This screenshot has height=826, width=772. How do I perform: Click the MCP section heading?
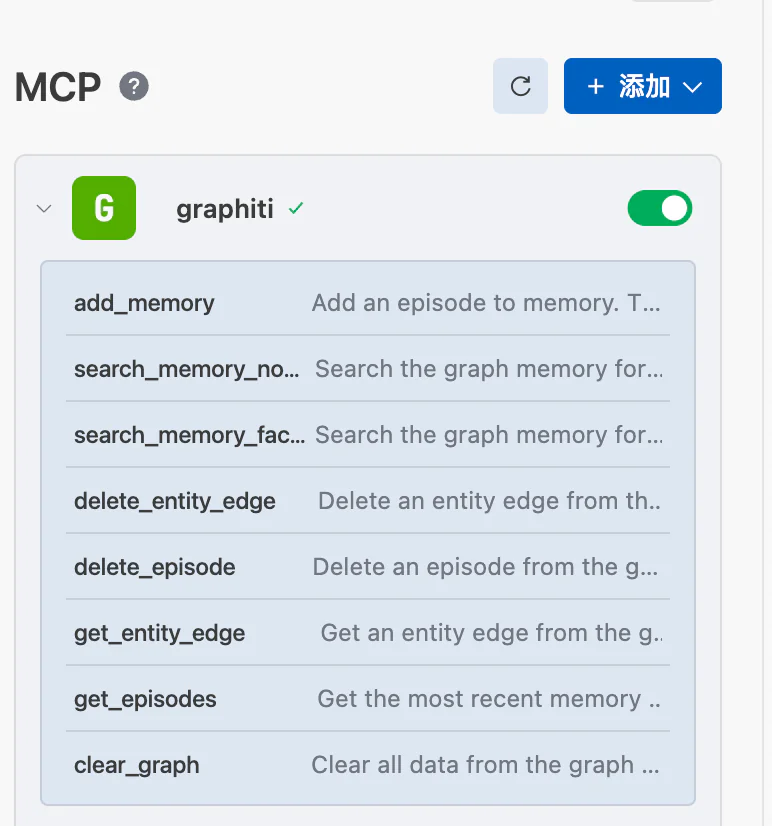pyautogui.click(x=58, y=87)
